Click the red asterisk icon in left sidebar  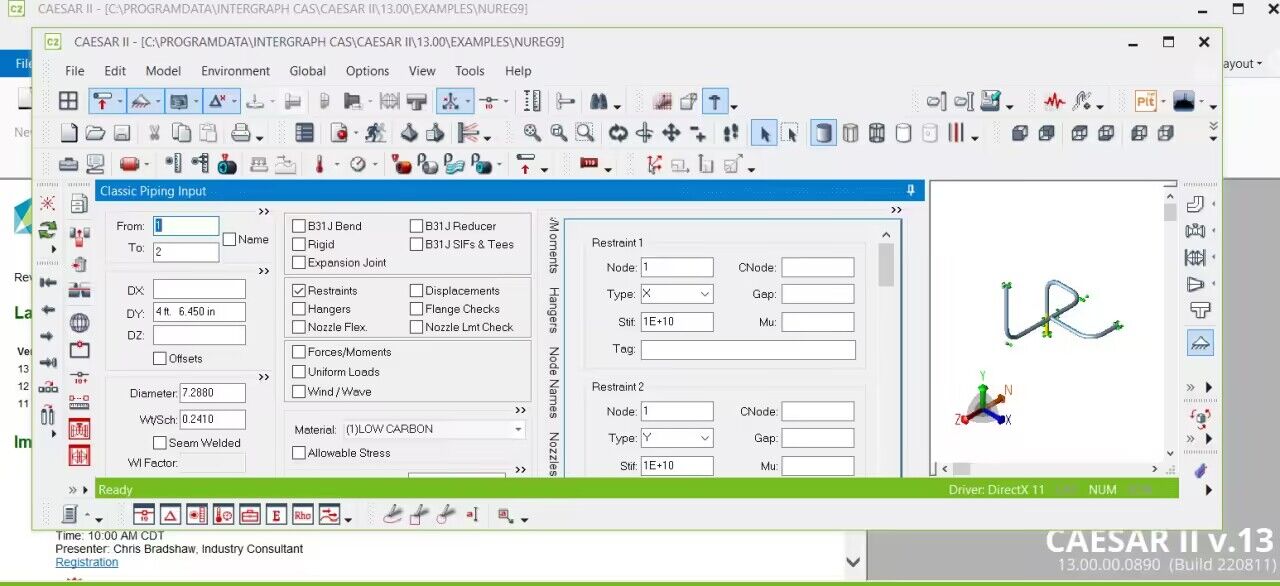point(47,203)
